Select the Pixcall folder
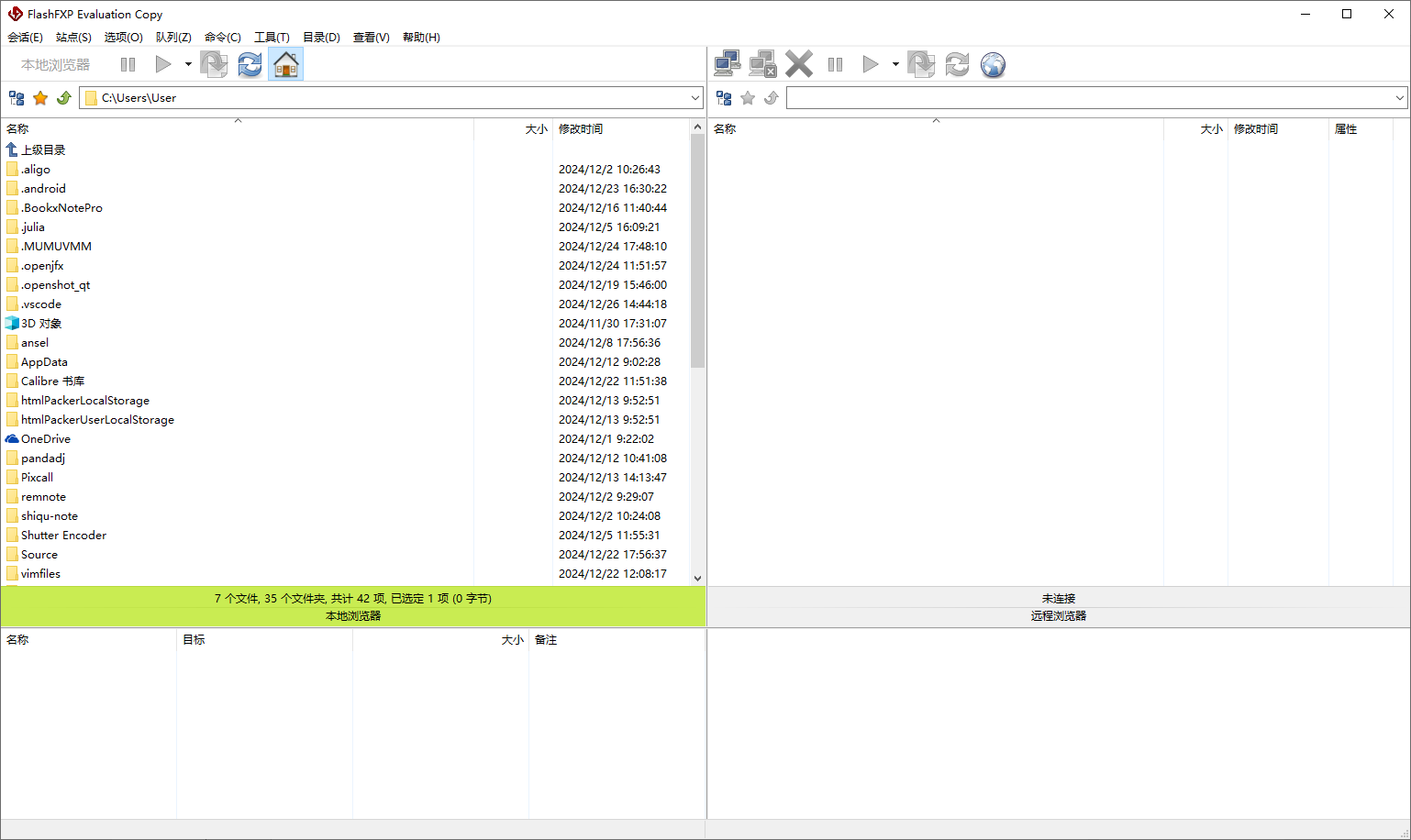The image size is (1411, 840). click(37, 478)
